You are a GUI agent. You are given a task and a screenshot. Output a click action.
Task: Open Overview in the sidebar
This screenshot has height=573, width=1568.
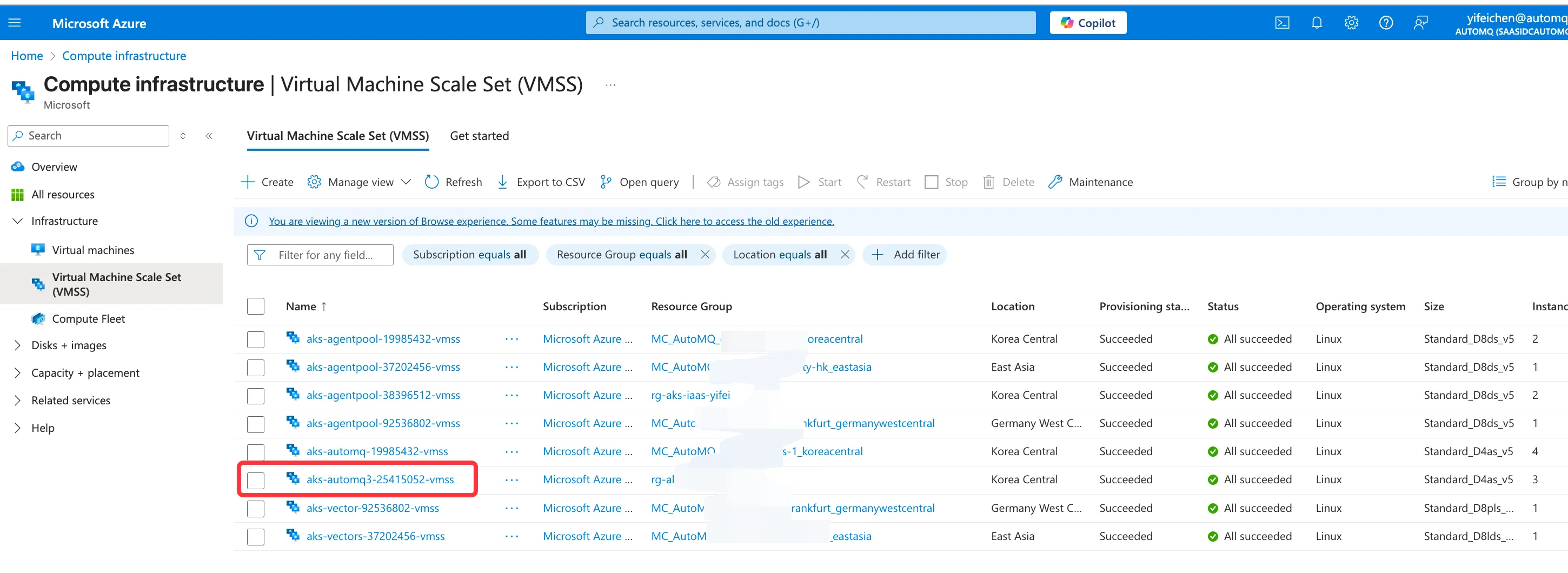[54, 166]
